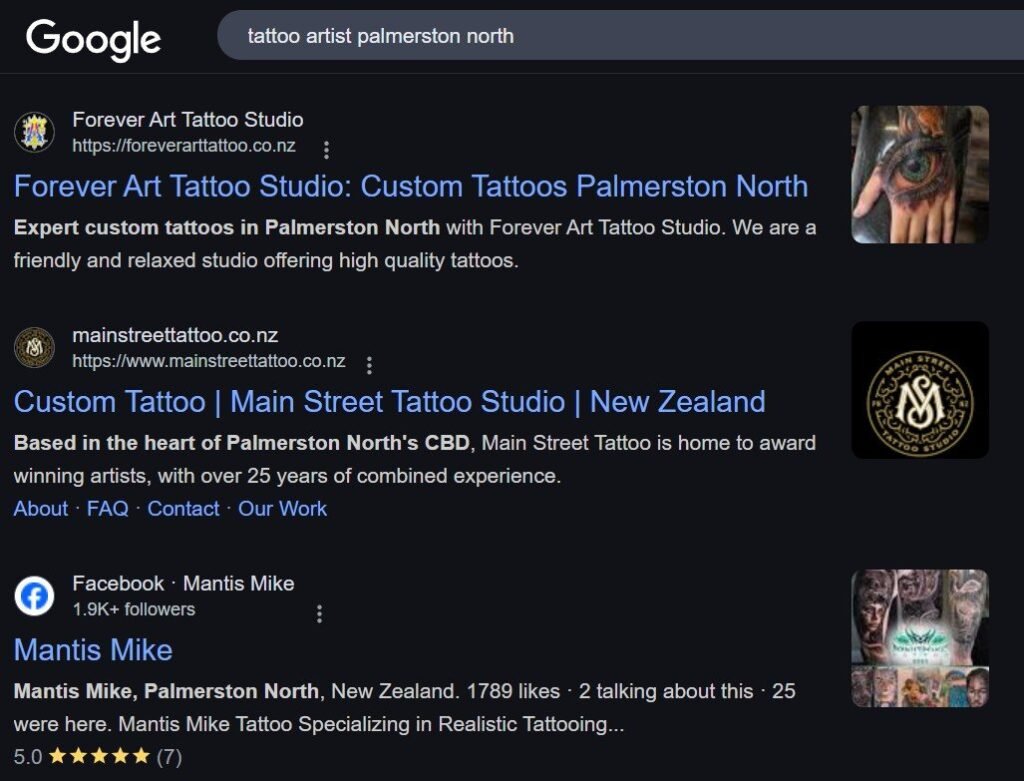Go to Main Street's Contact sitelink
The width and height of the screenshot is (1024, 781).
point(183,508)
